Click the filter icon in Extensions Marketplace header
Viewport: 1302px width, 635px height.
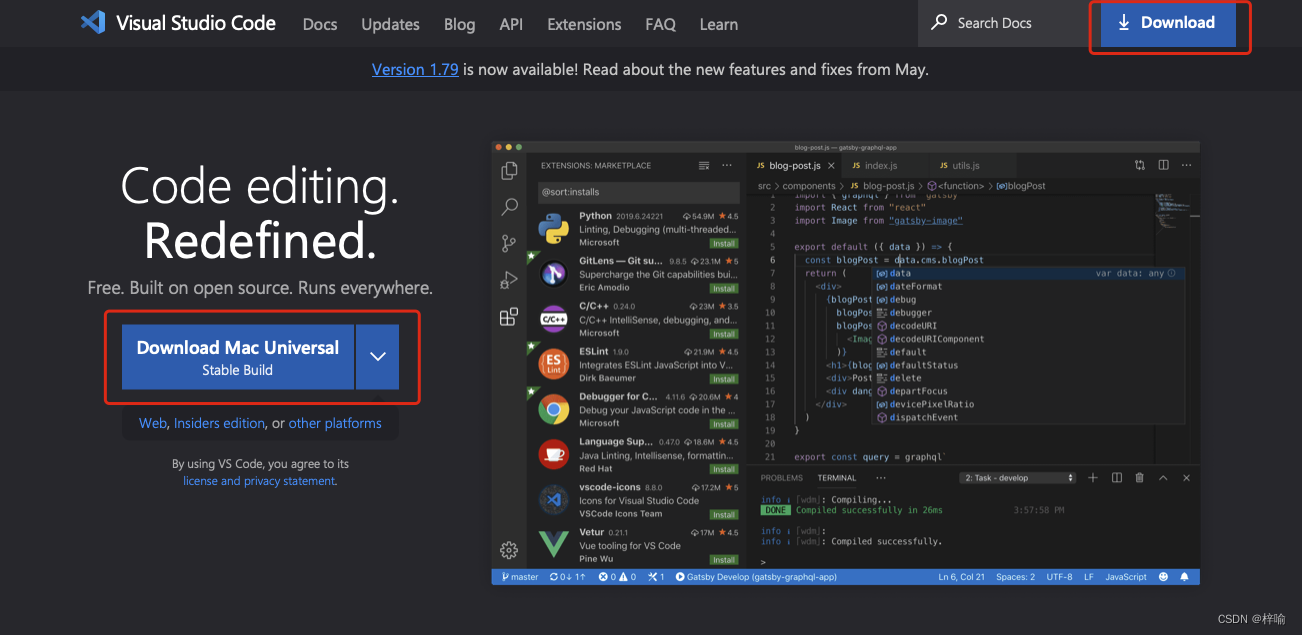(x=704, y=165)
